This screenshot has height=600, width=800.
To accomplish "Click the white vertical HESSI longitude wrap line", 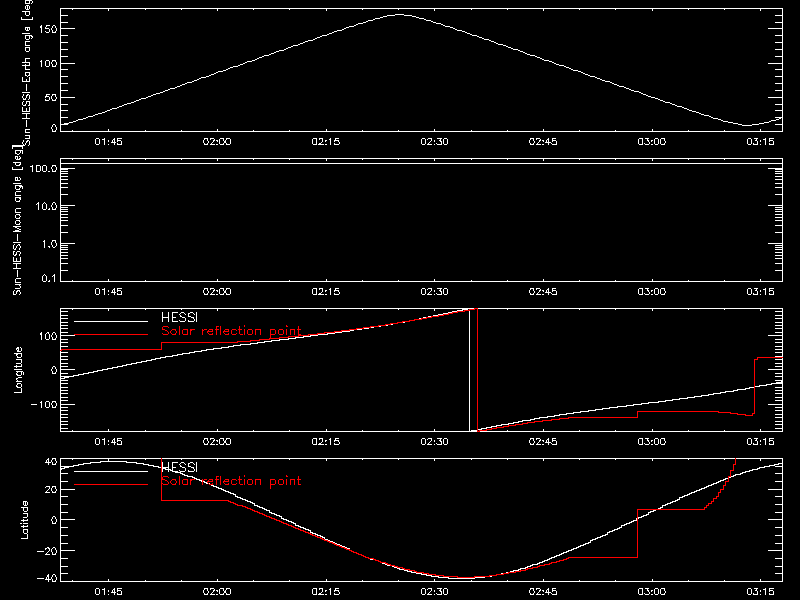I will click(469, 370).
